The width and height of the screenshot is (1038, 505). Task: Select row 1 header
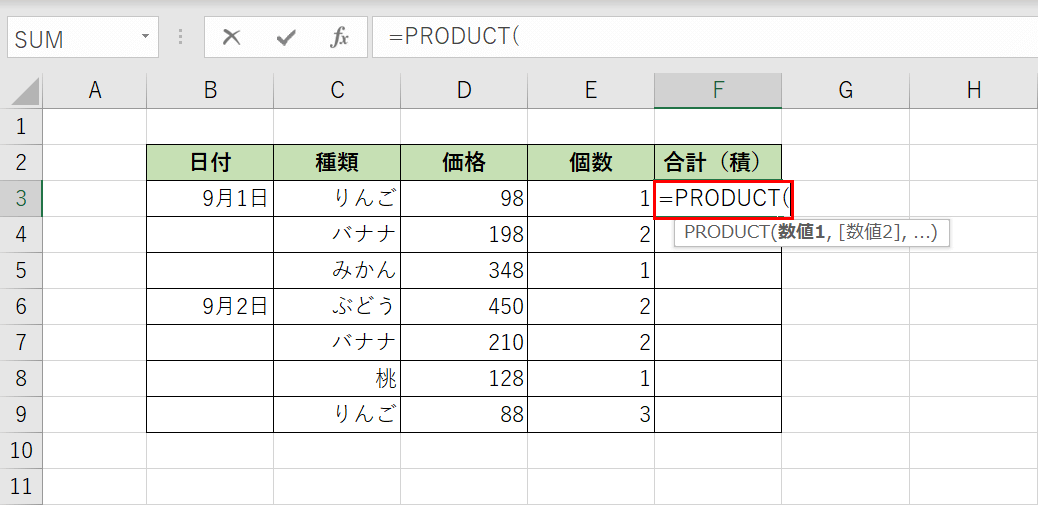point(21,126)
